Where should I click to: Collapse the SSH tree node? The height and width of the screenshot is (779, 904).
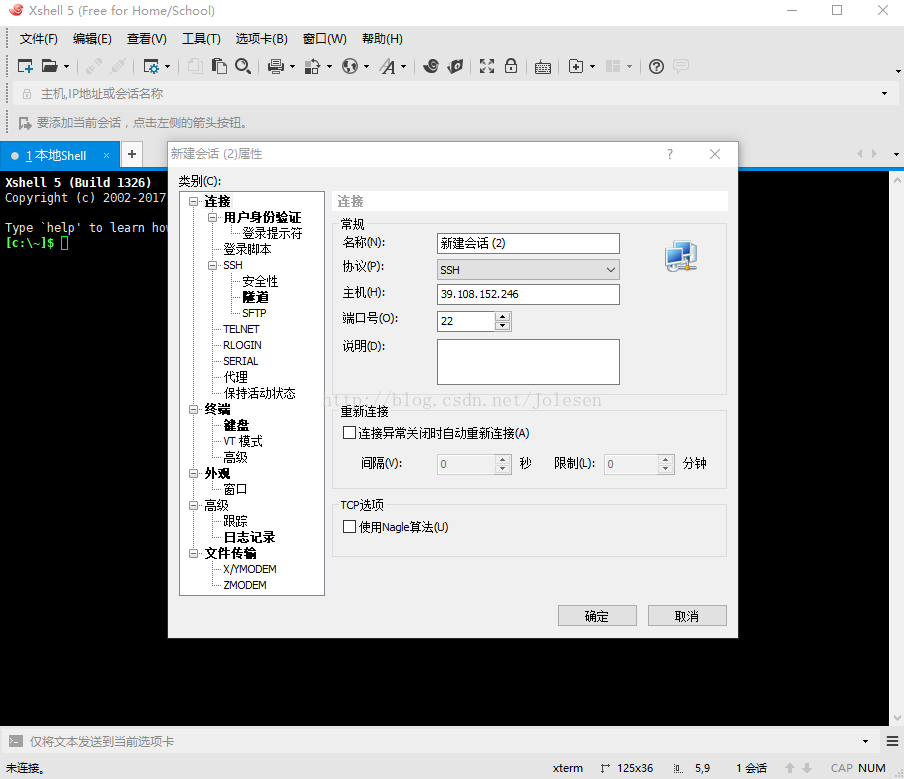pos(213,265)
